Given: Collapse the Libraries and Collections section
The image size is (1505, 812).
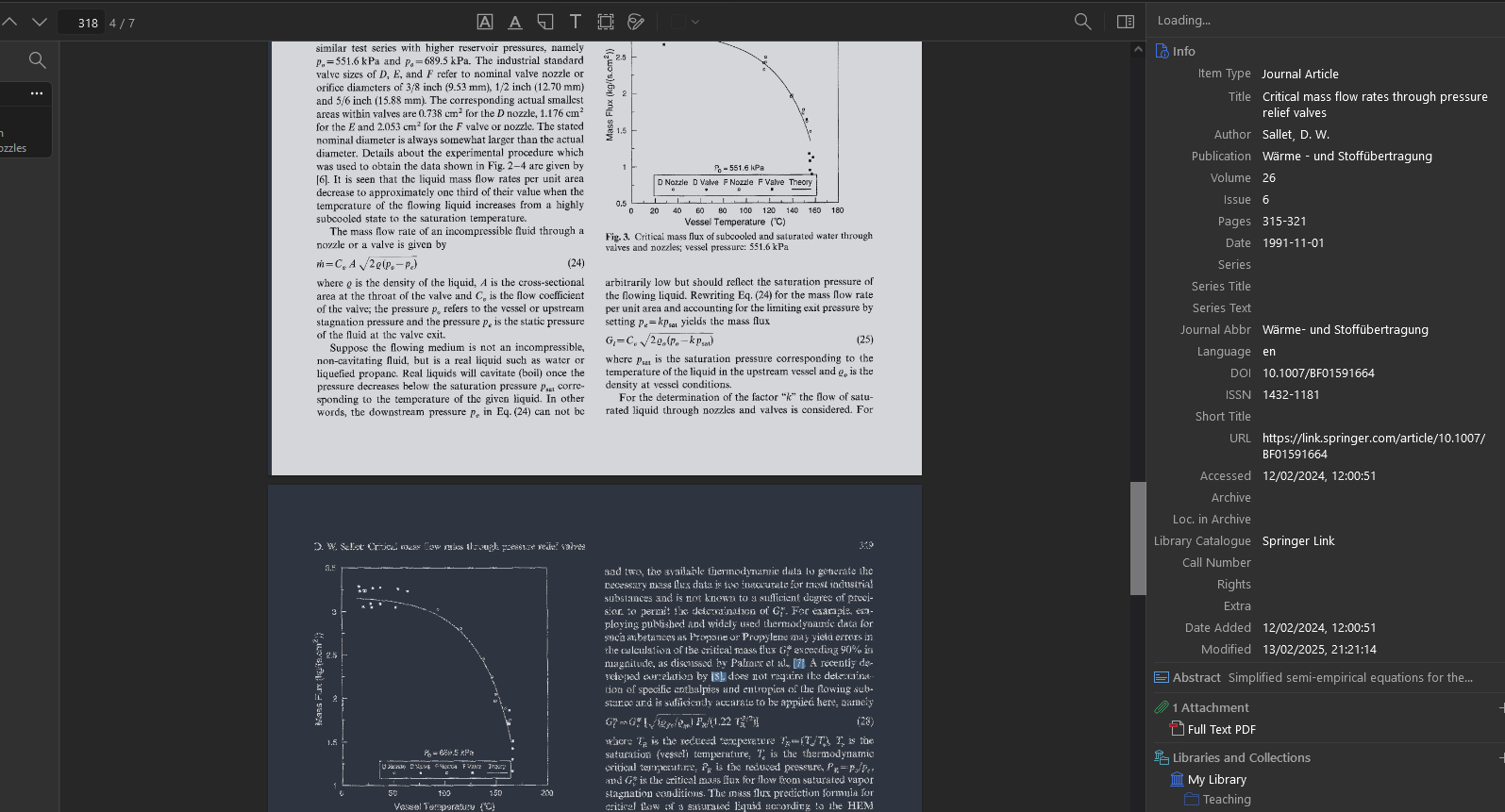Looking at the screenshot, I should tap(1241, 758).
